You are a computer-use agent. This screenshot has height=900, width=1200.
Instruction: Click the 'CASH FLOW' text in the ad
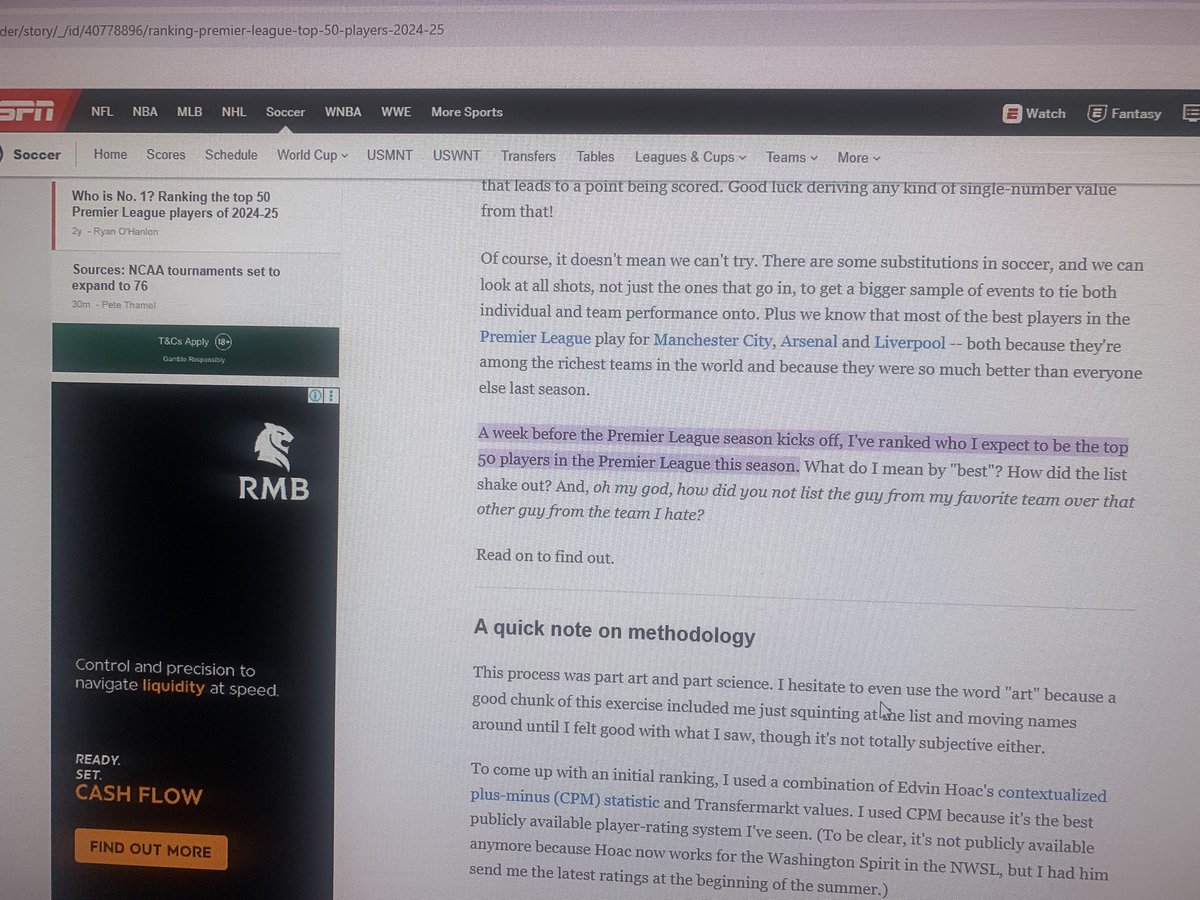click(139, 796)
